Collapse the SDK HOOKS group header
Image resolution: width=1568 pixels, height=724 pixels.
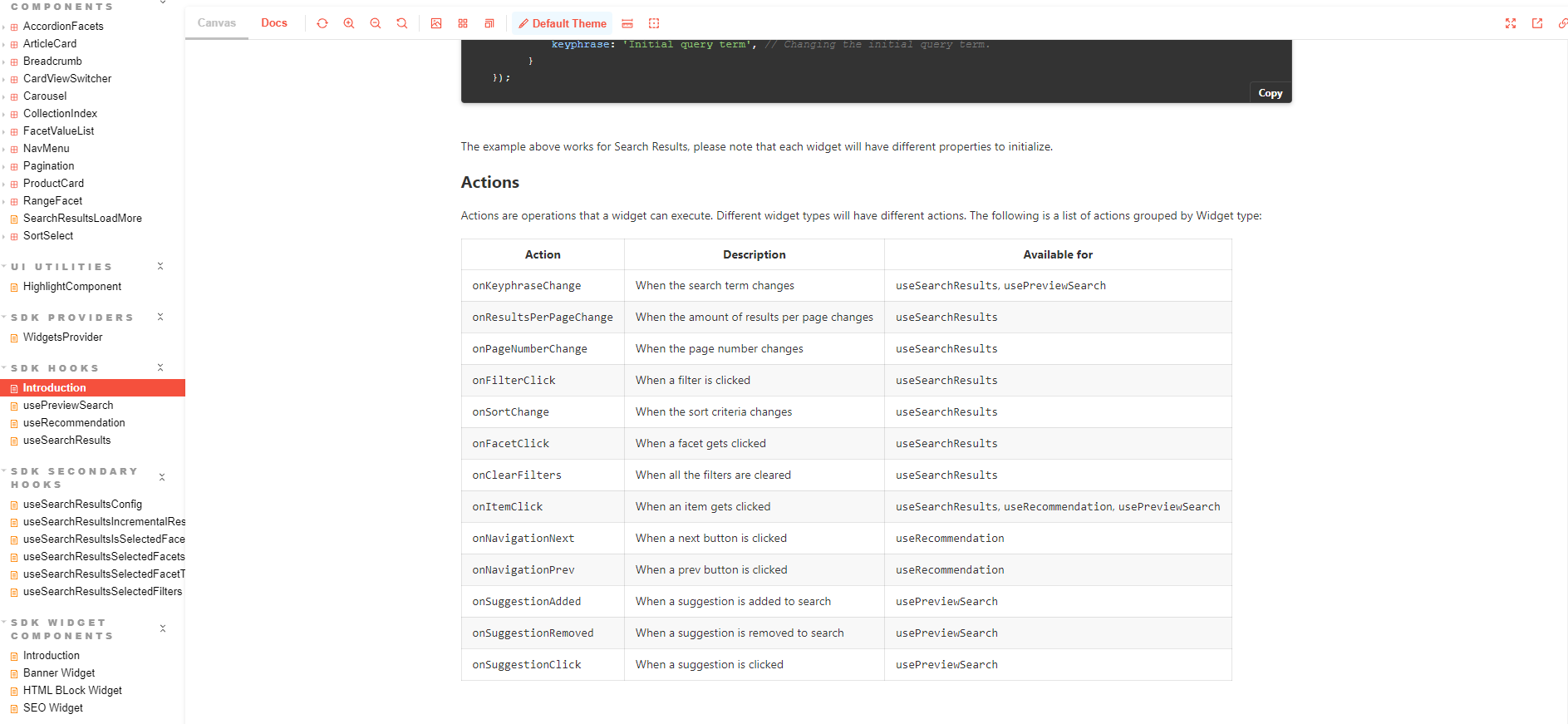(x=55, y=368)
